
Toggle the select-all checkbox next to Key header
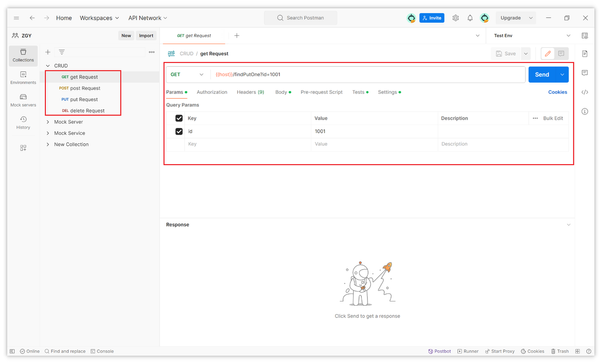click(x=179, y=118)
